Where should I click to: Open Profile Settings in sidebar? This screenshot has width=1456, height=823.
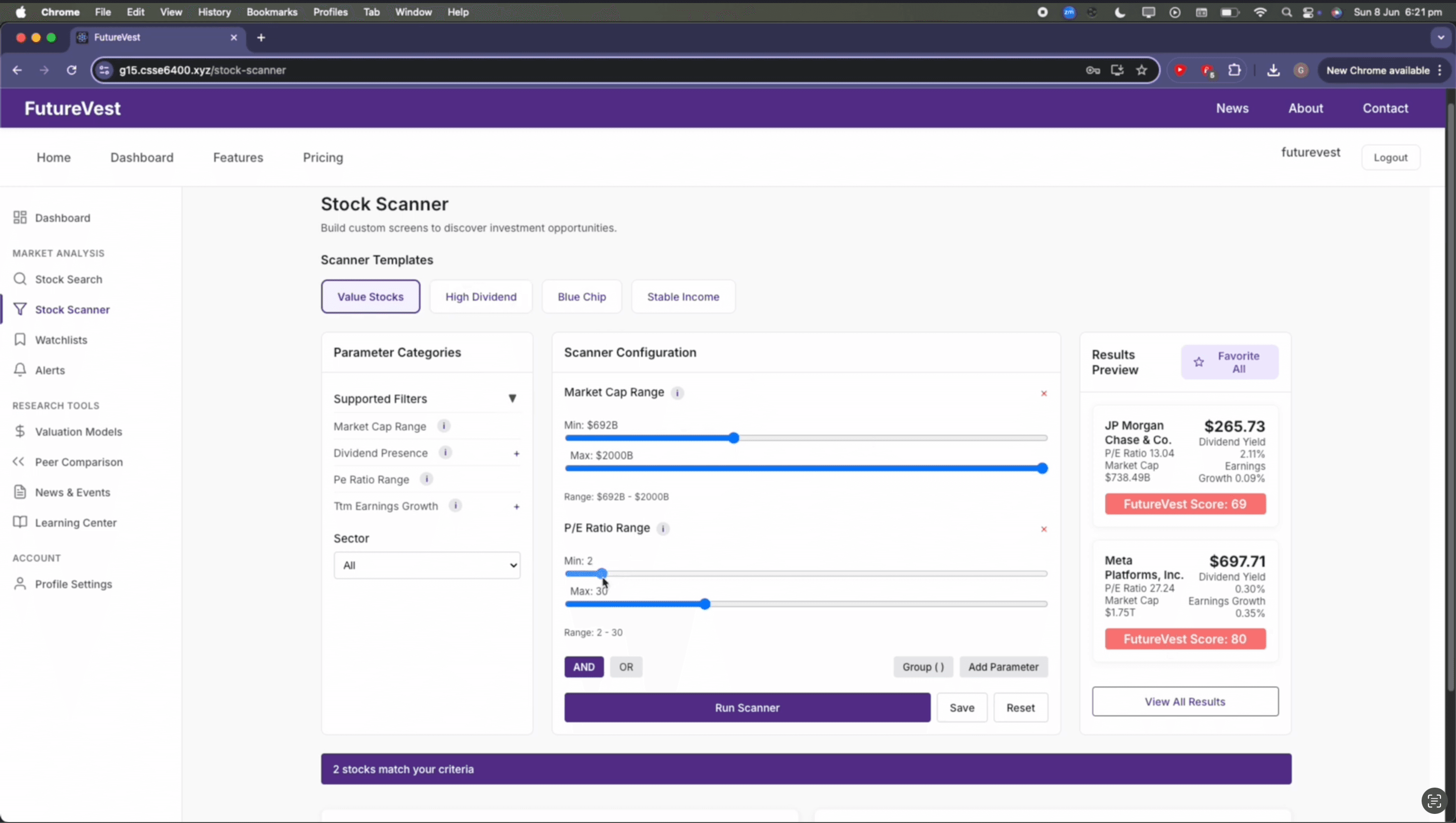[63, 584]
